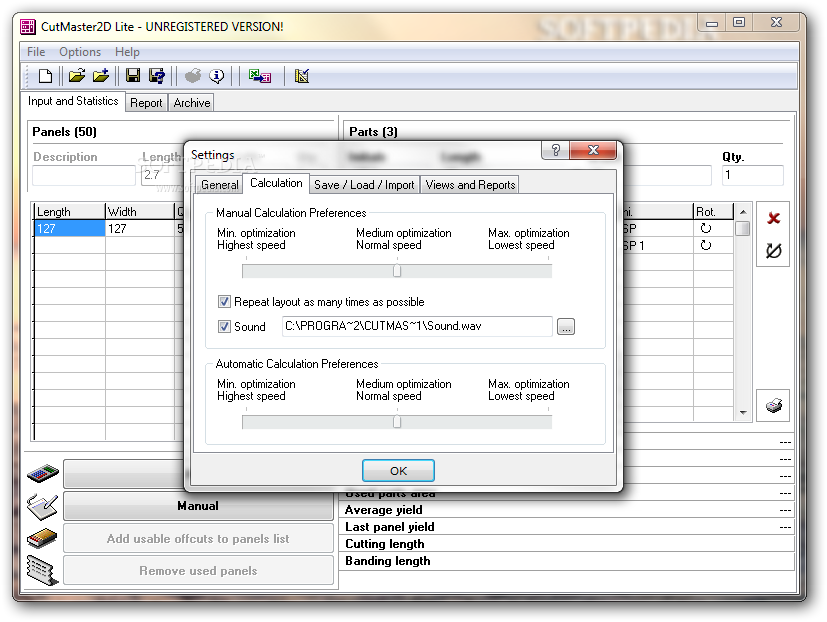Image resolution: width=827 pixels, height=622 pixels.
Task: Switch to the Archive tab
Action: 191,103
